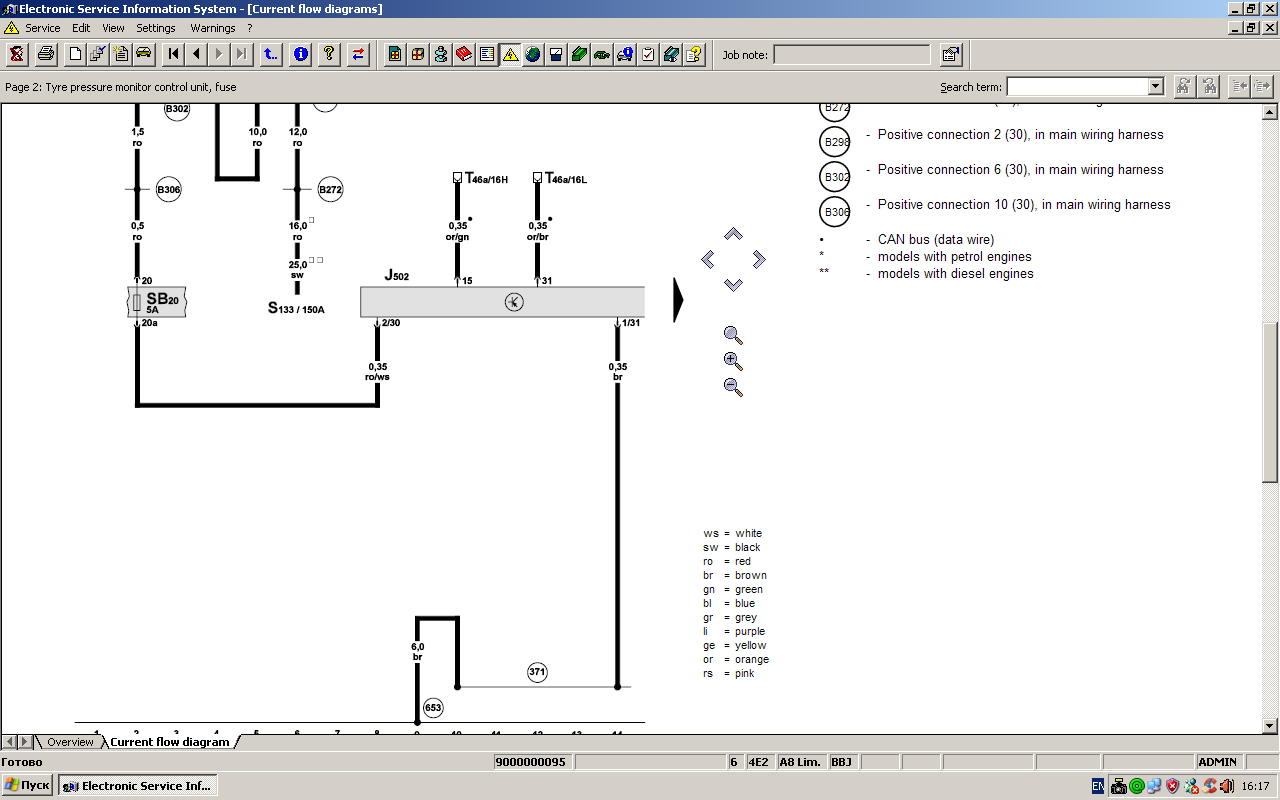1280x800 pixels.
Task: Click the red X exit icon
Action: tap(16, 54)
